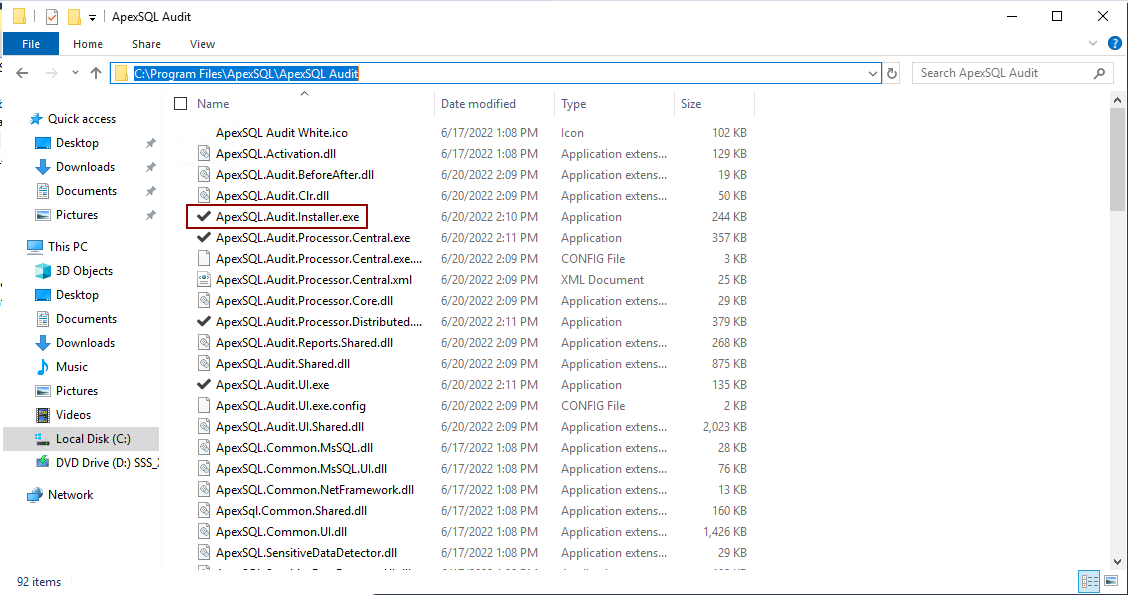Screen dimensions: 1128x595
Task: Select the file "ApexSQL.Audit.Reports.Shared.dll"
Action: 304,343
